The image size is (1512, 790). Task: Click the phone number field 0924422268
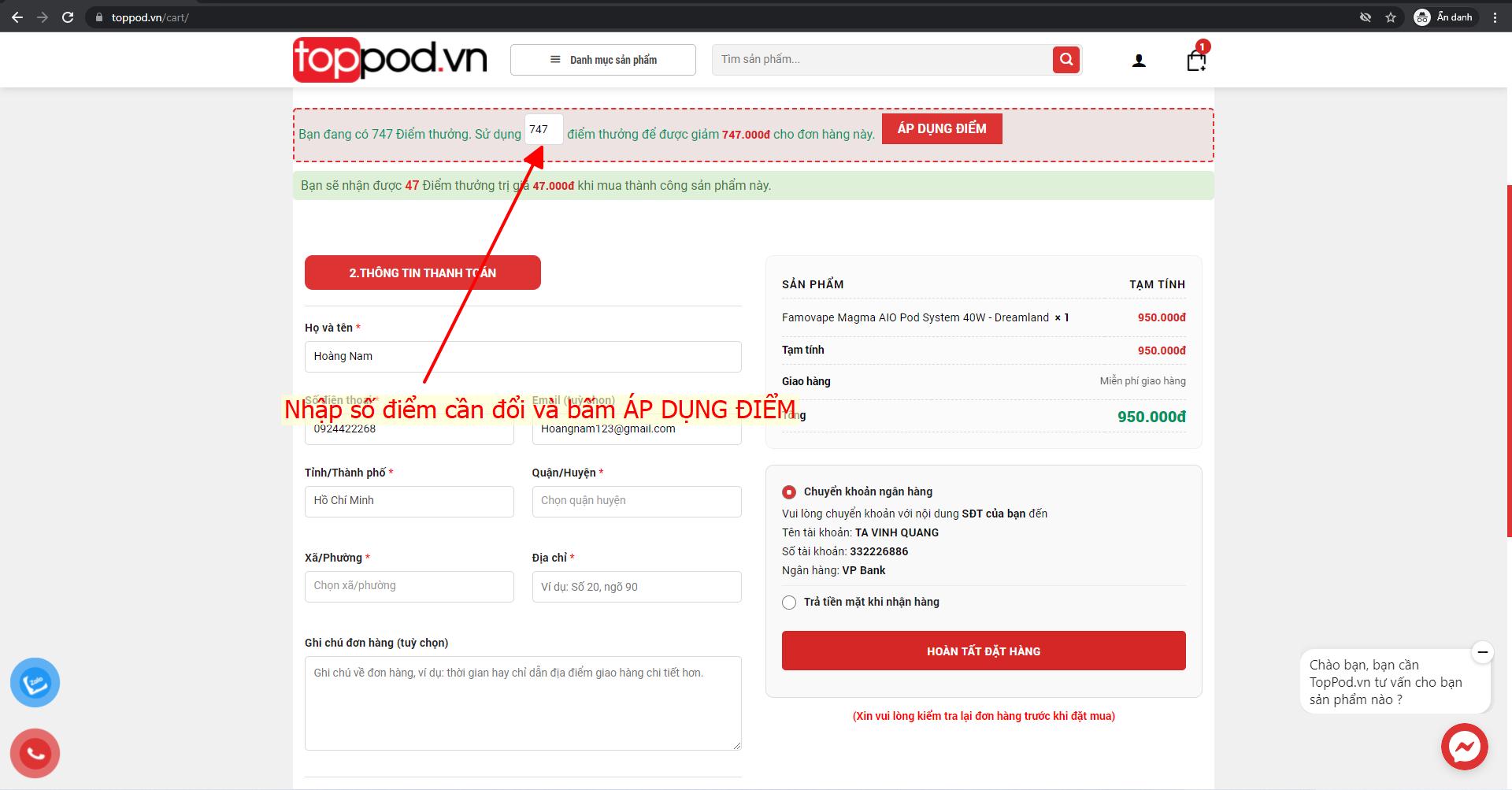tap(409, 429)
